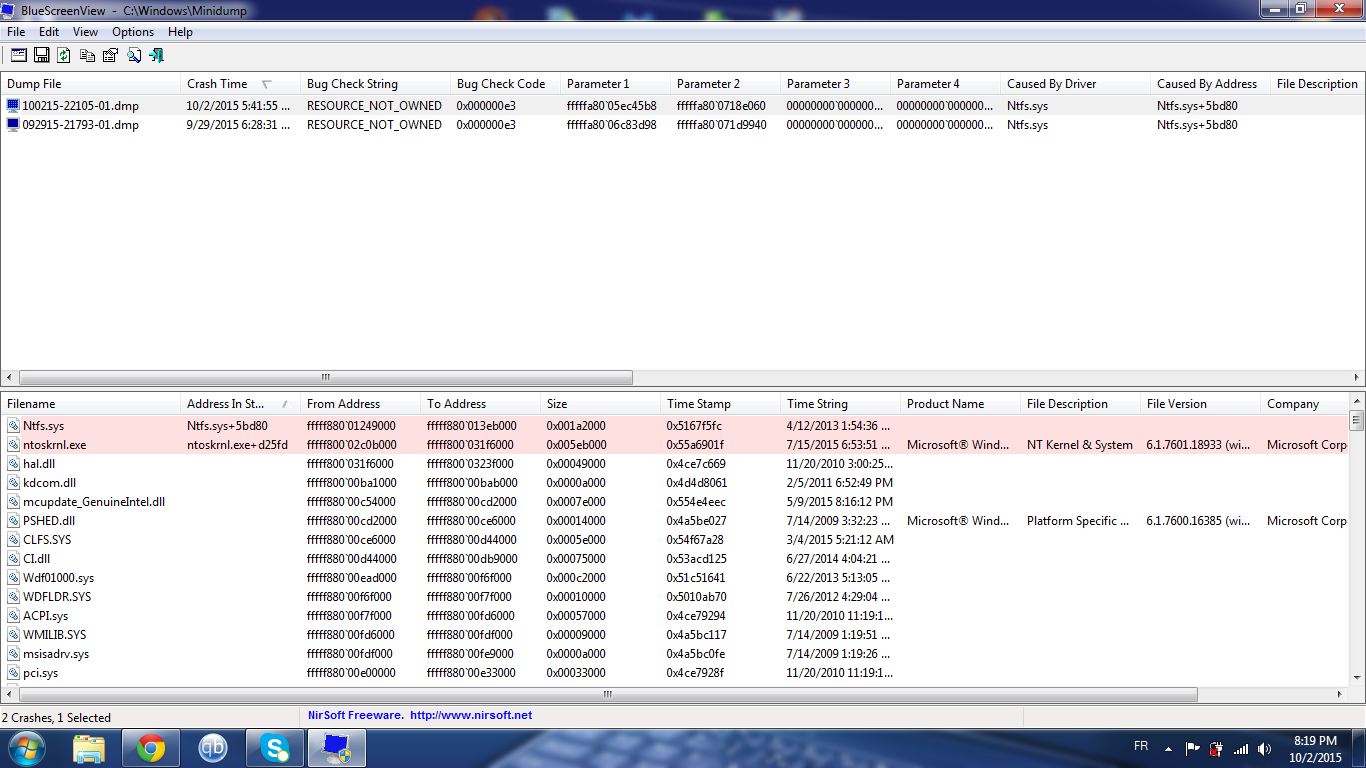Image resolution: width=1366 pixels, height=768 pixels.
Task: Click the volume speaker tray icon
Action: click(1265, 748)
